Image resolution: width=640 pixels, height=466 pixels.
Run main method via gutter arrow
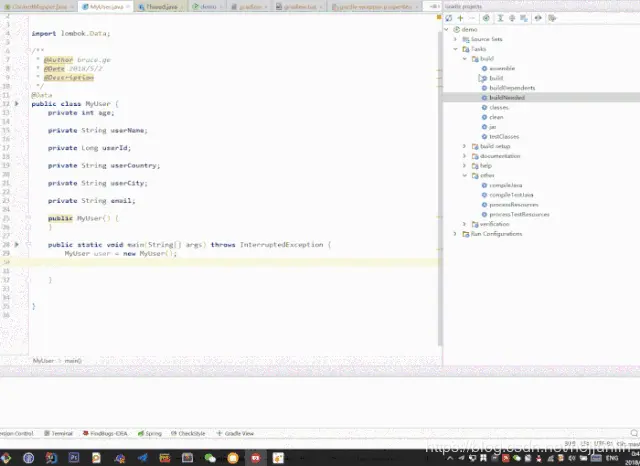17,244
